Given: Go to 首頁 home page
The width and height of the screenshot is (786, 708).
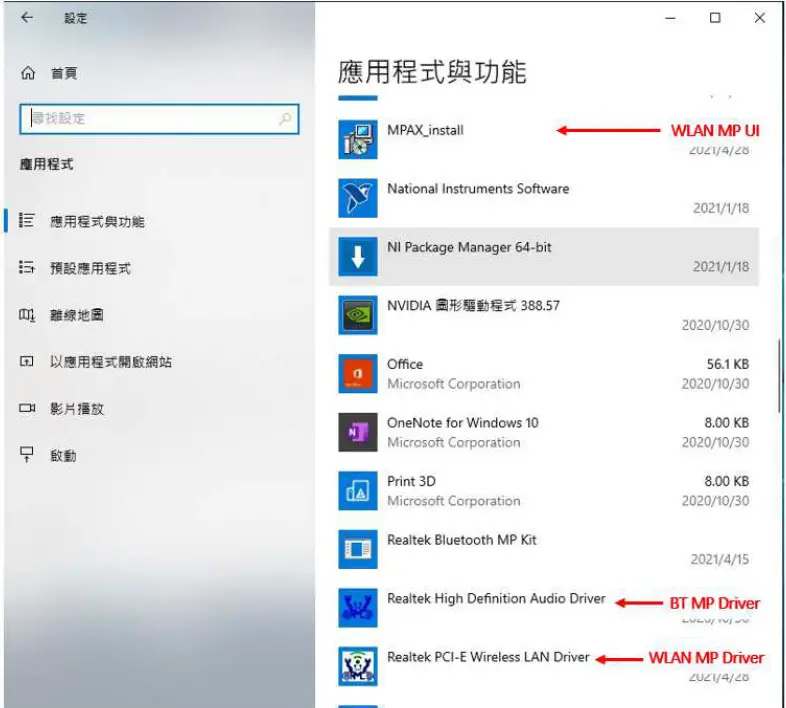Looking at the screenshot, I should (x=64, y=74).
